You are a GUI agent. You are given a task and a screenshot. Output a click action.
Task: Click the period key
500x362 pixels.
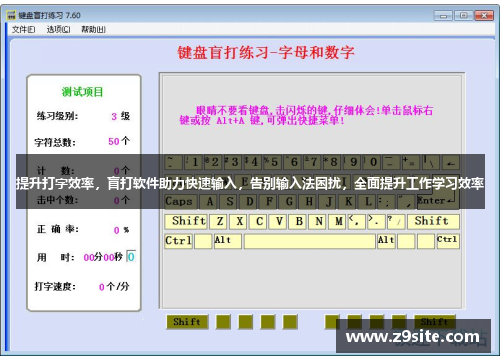coord(376,221)
